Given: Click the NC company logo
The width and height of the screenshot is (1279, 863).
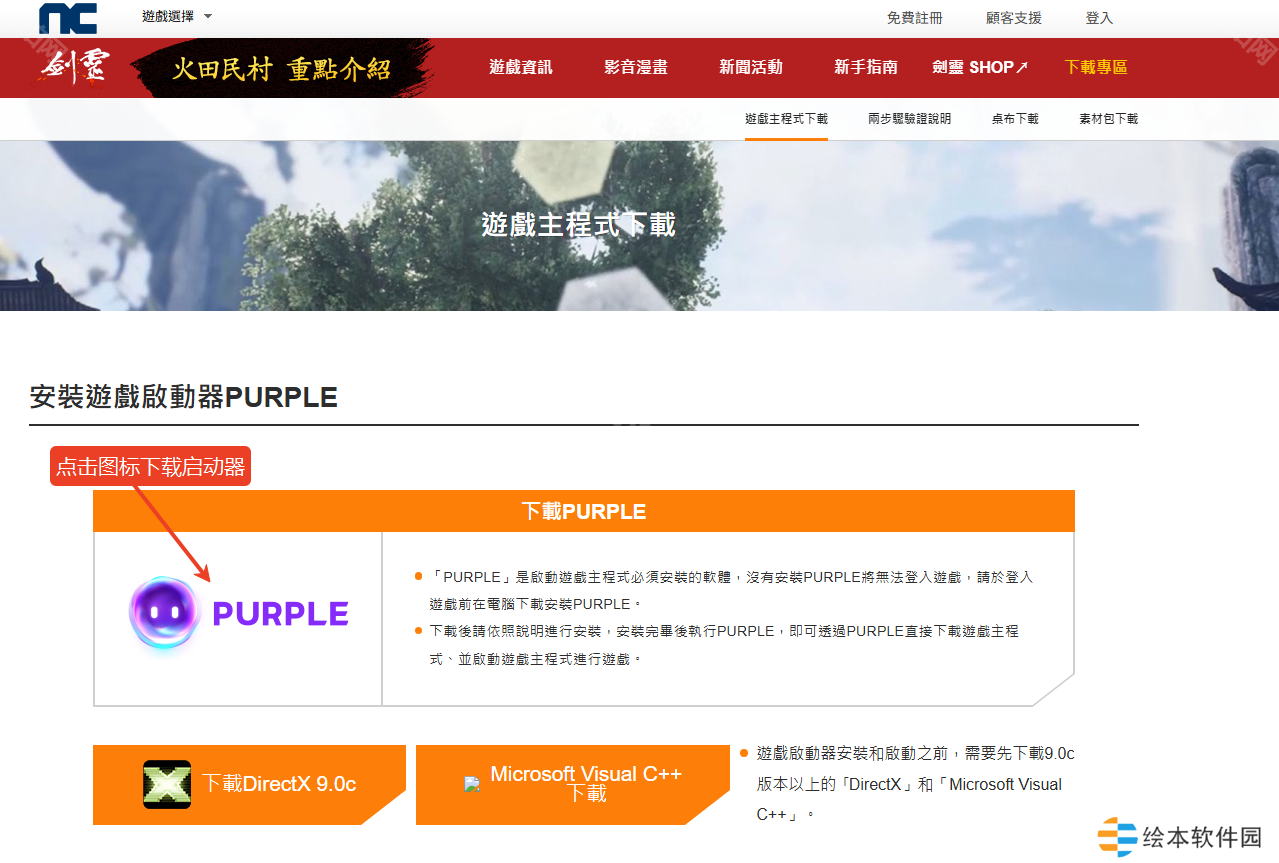Looking at the screenshot, I should 68,18.
